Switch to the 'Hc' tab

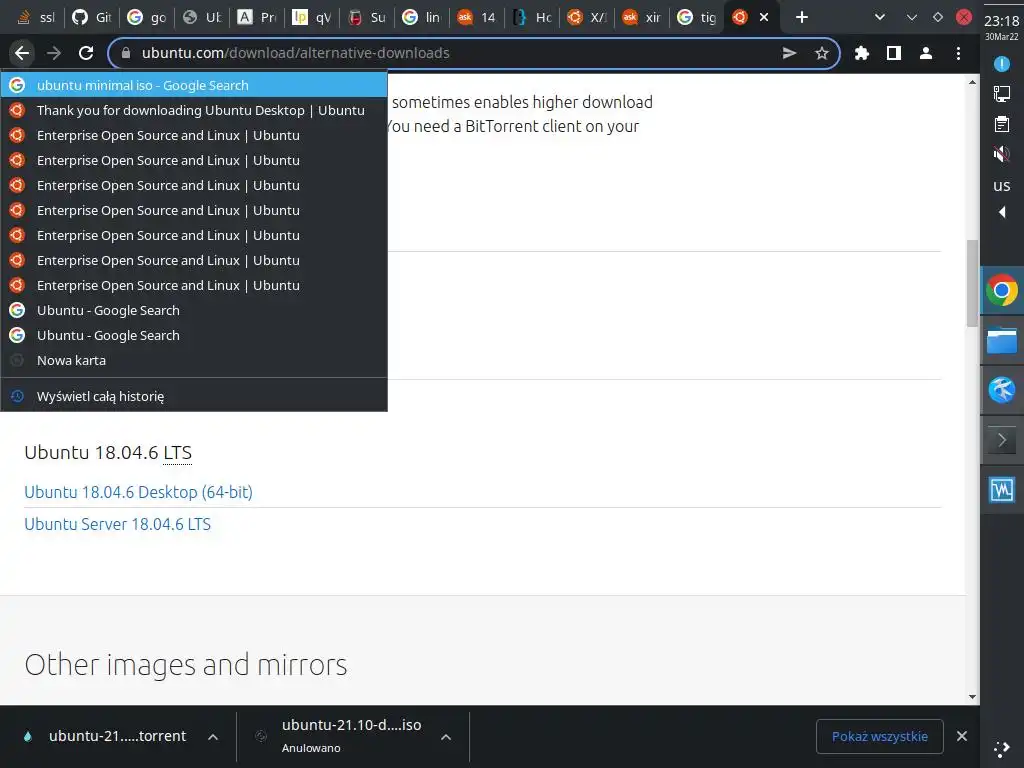(x=532, y=18)
